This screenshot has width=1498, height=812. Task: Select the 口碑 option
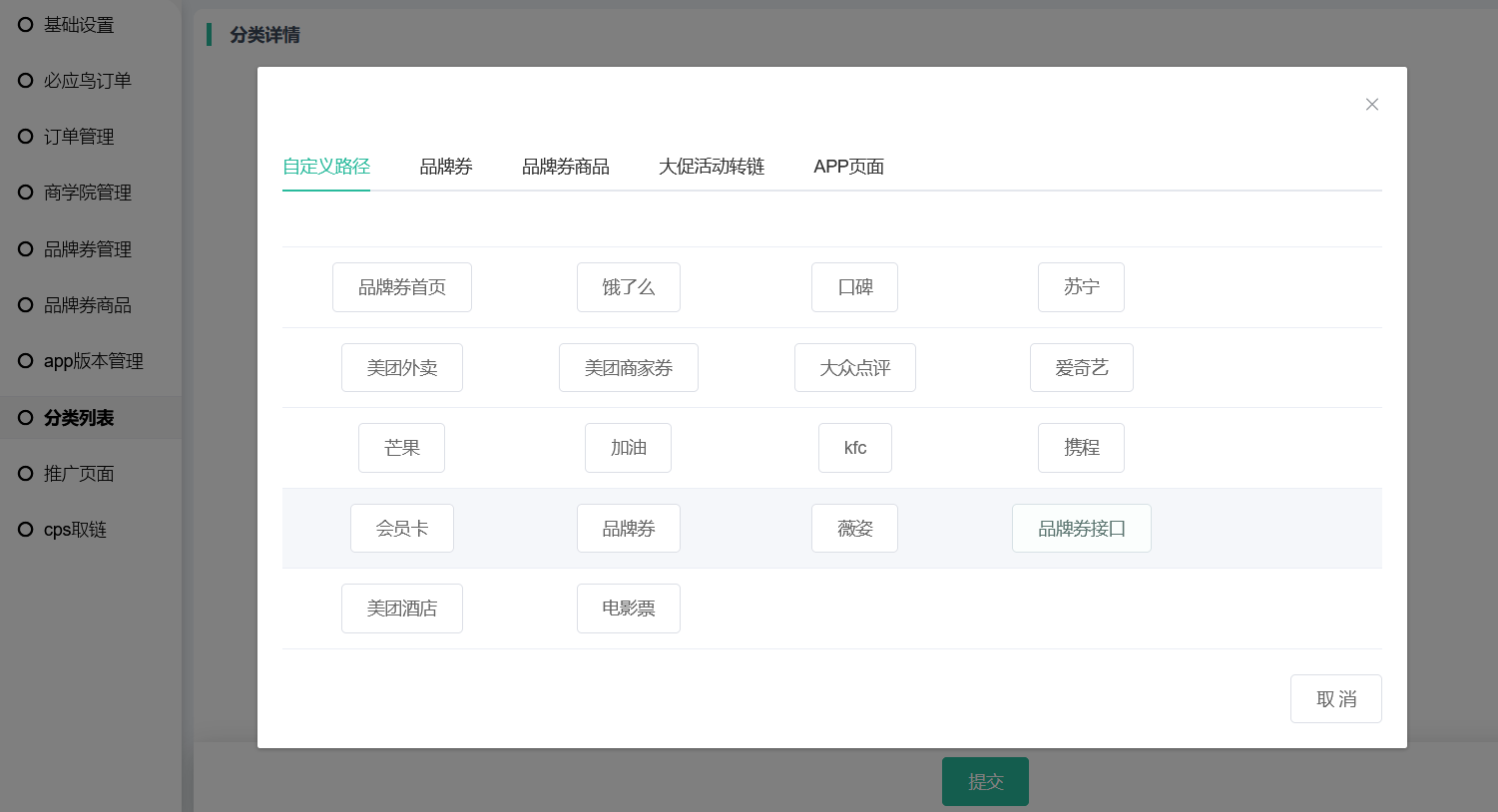pos(855,287)
